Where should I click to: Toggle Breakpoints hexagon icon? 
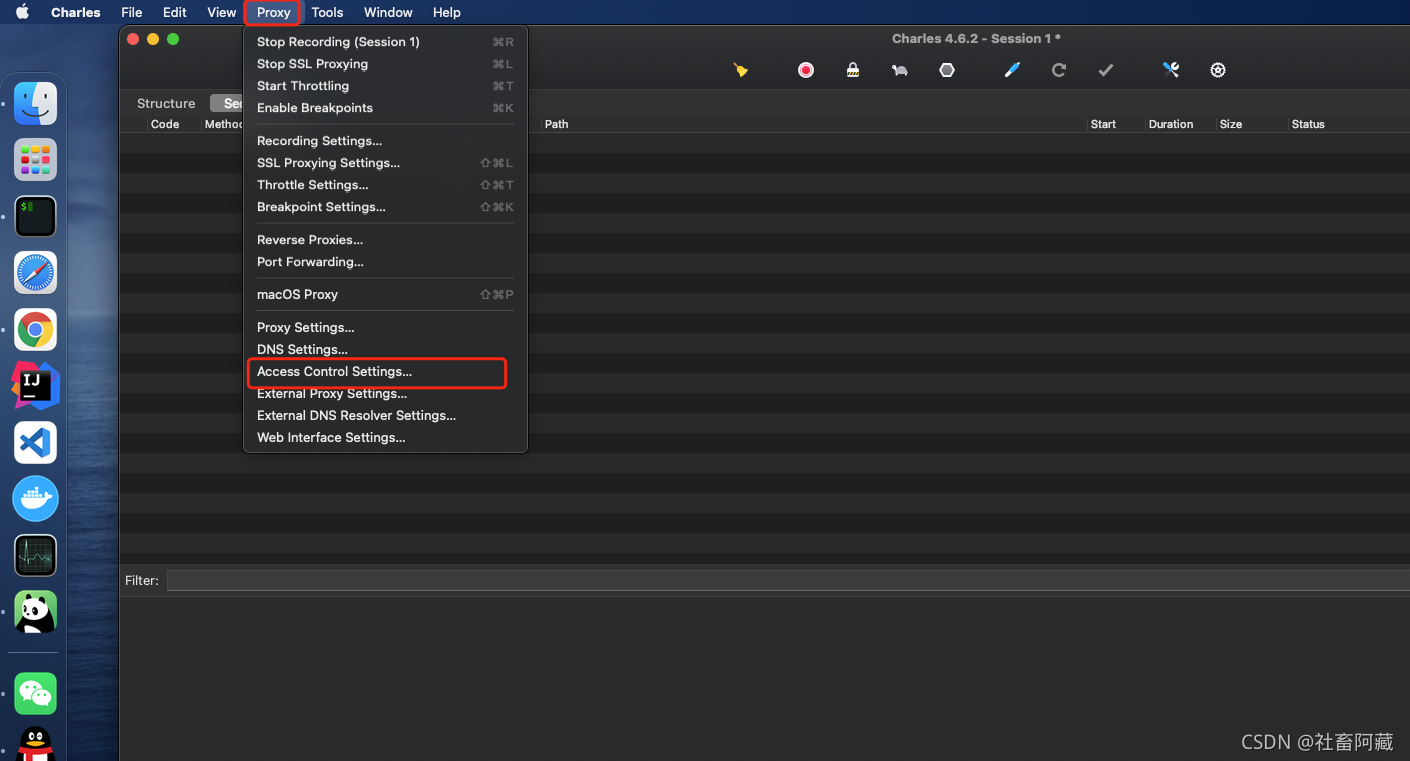(x=947, y=70)
